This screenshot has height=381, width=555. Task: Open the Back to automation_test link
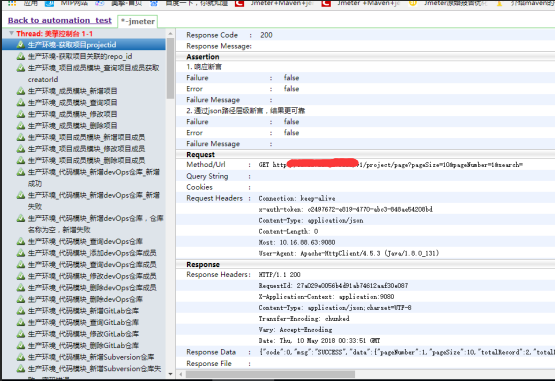coord(59,21)
